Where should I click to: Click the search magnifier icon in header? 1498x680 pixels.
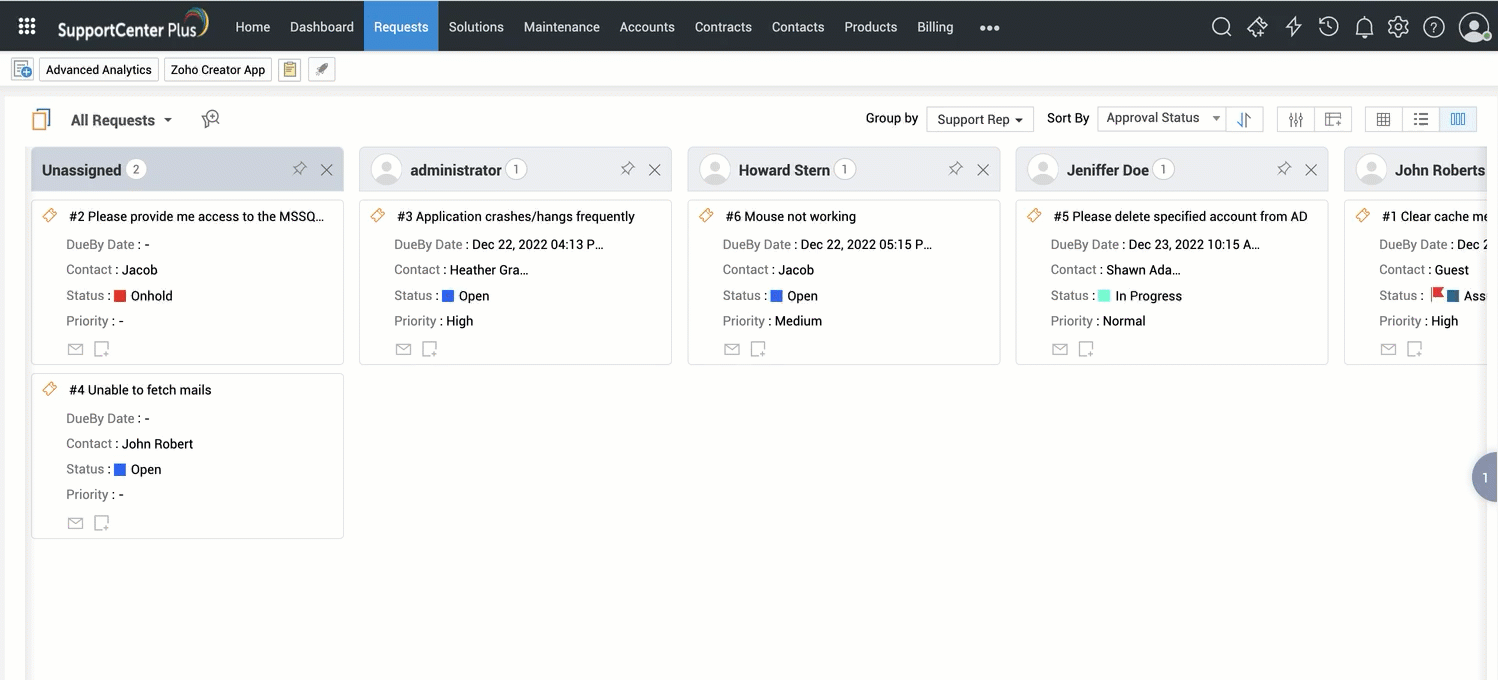[1221, 27]
